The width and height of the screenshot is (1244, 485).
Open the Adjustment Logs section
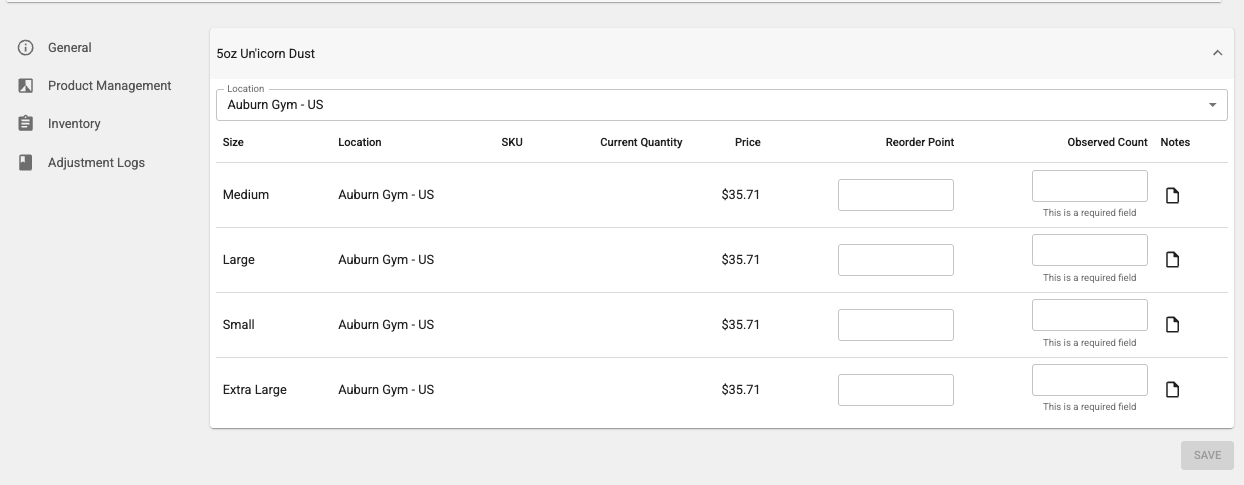tap(96, 162)
